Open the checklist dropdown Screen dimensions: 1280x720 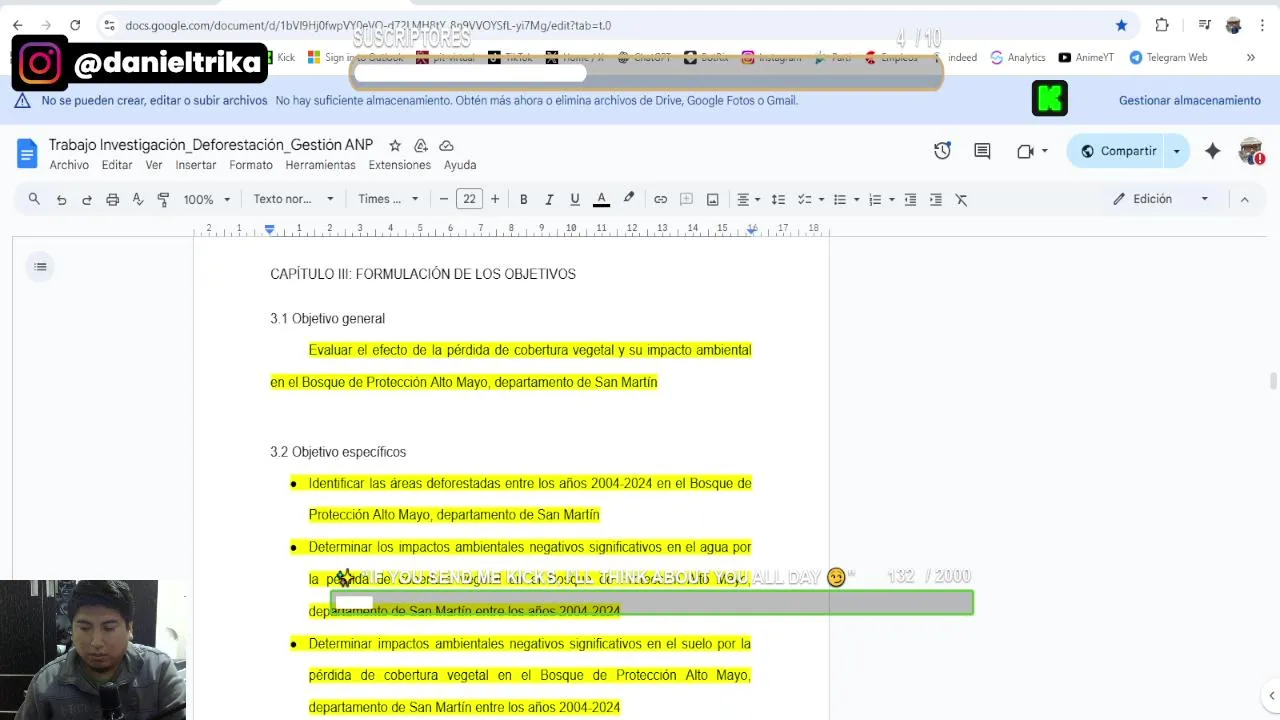(810, 199)
